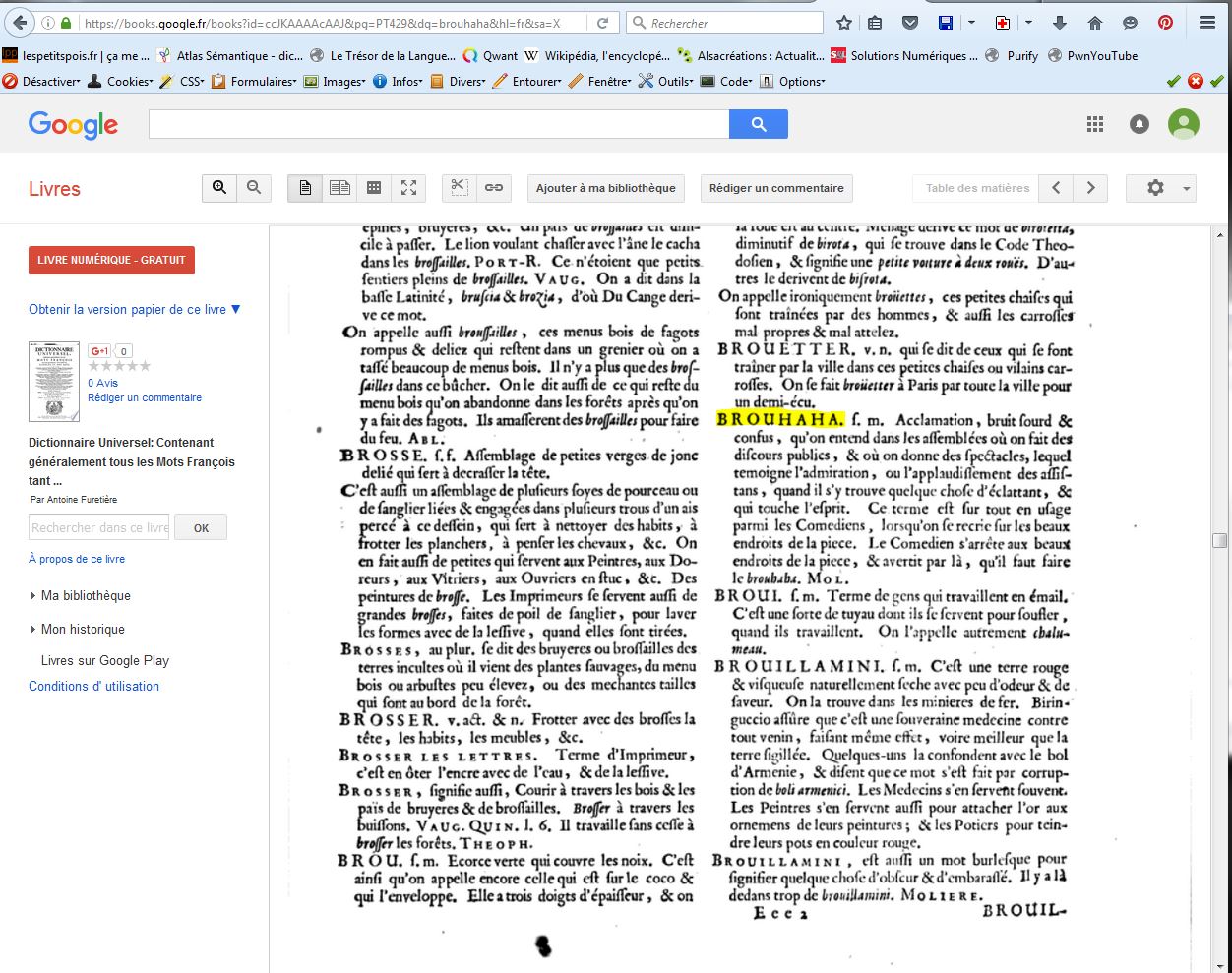Image resolution: width=1232 pixels, height=973 pixels.
Task: Open the Google apps grid
Action: click(x=1094, y=124)
